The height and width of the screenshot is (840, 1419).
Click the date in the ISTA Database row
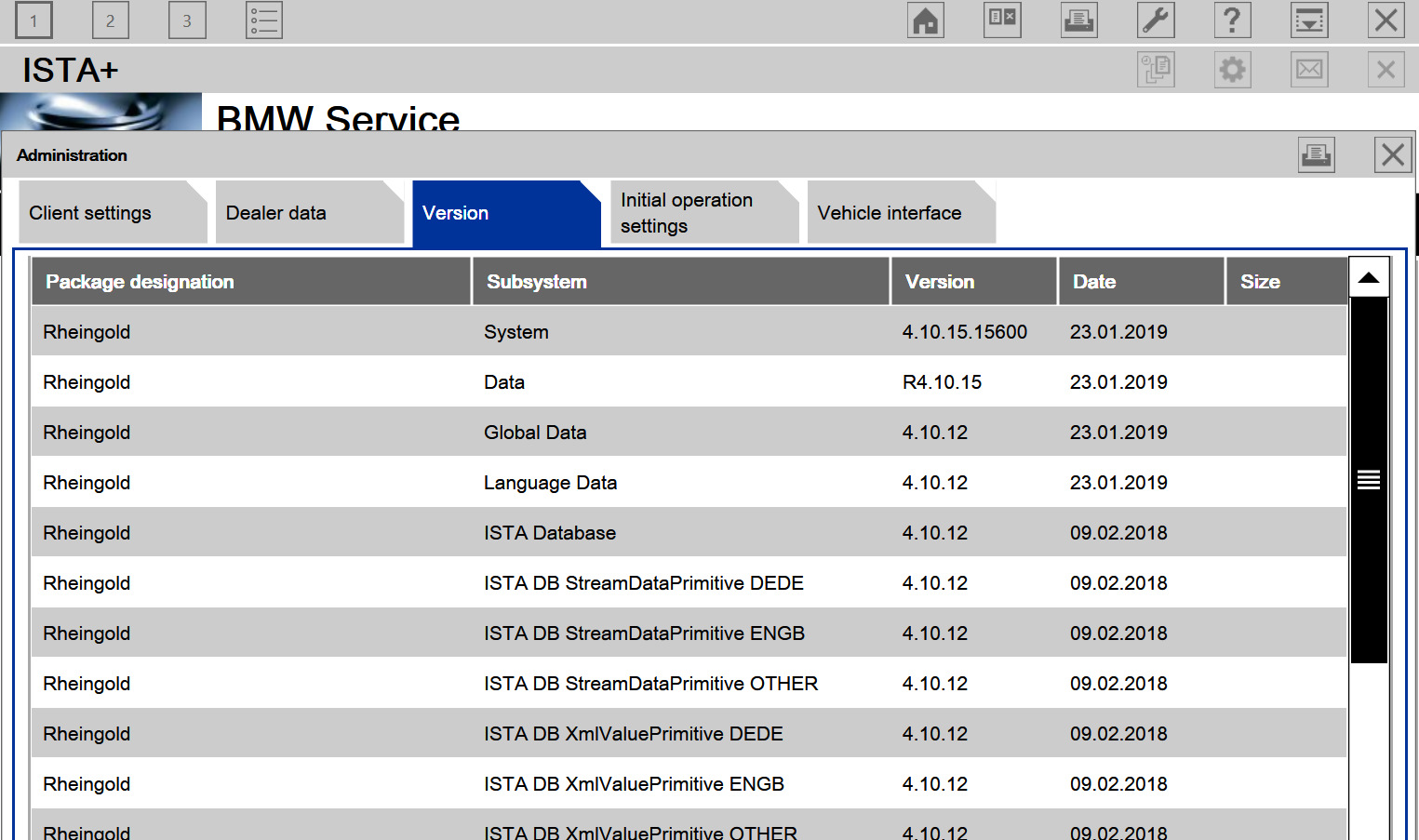(x=1118, y=533)
